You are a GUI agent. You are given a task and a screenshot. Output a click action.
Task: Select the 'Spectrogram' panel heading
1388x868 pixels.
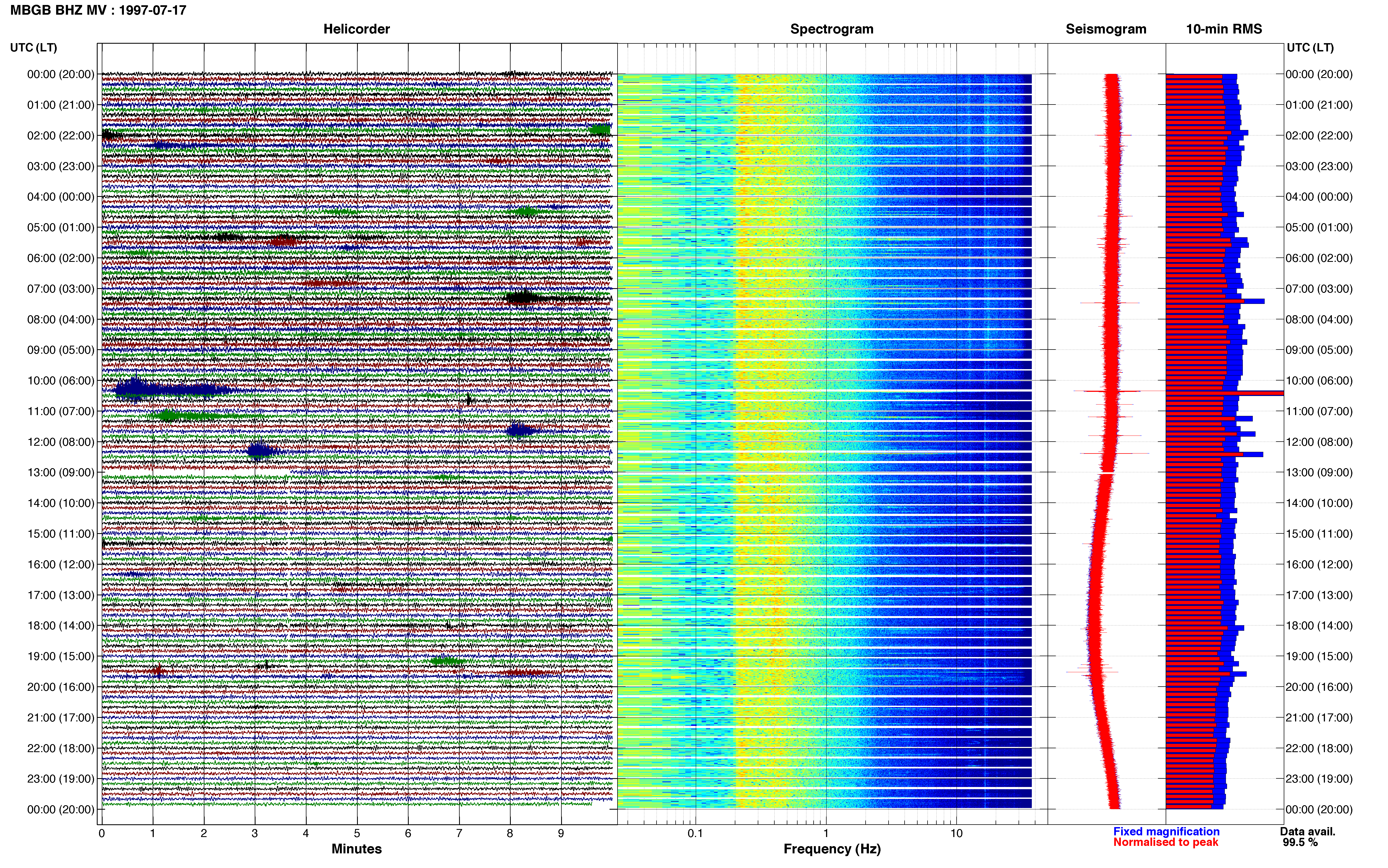[832, 29]
